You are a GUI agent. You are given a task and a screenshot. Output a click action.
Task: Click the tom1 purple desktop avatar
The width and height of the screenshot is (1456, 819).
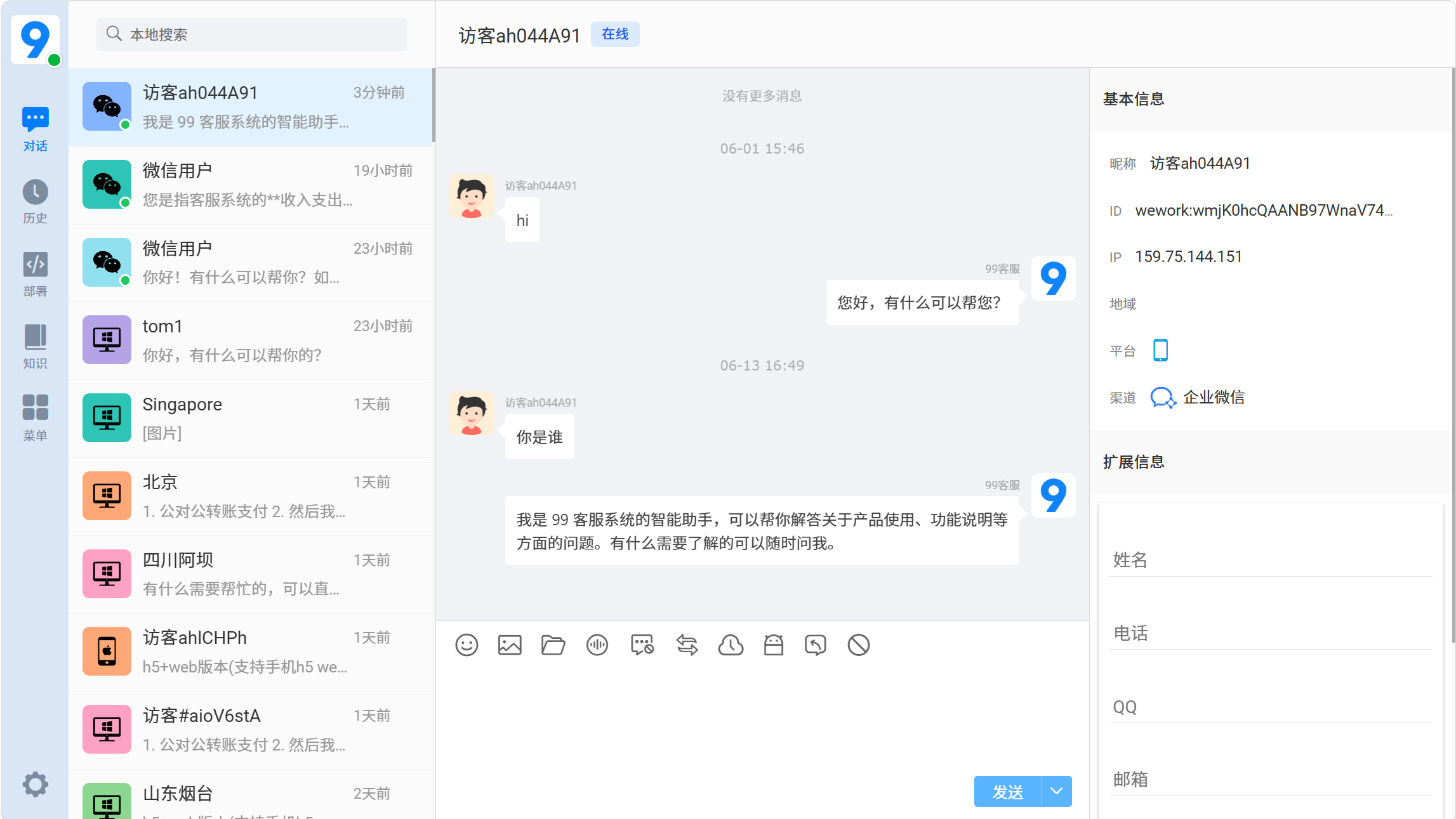(x=107, y=339)
